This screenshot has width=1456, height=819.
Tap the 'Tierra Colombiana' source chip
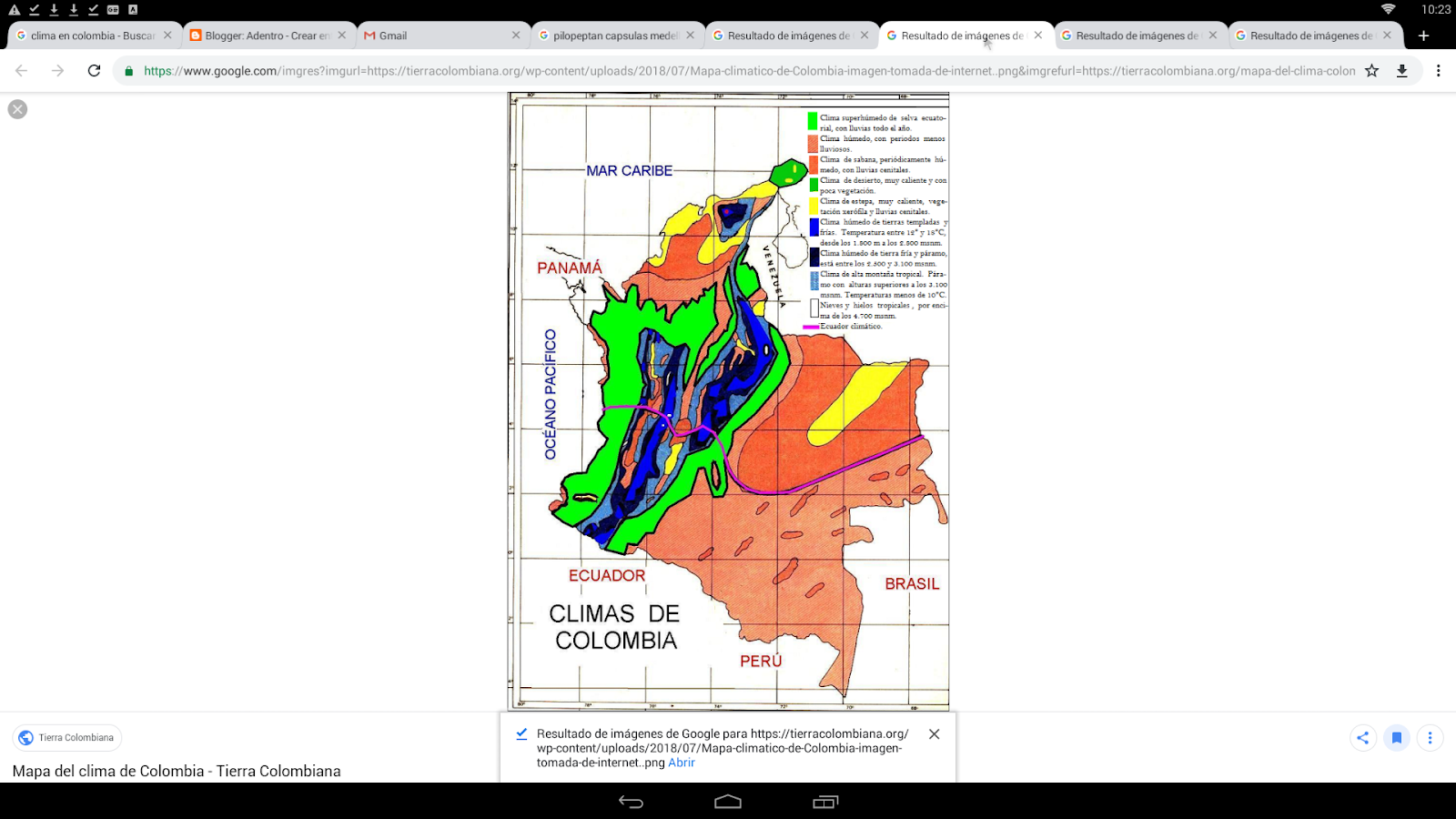pos(66,738)
